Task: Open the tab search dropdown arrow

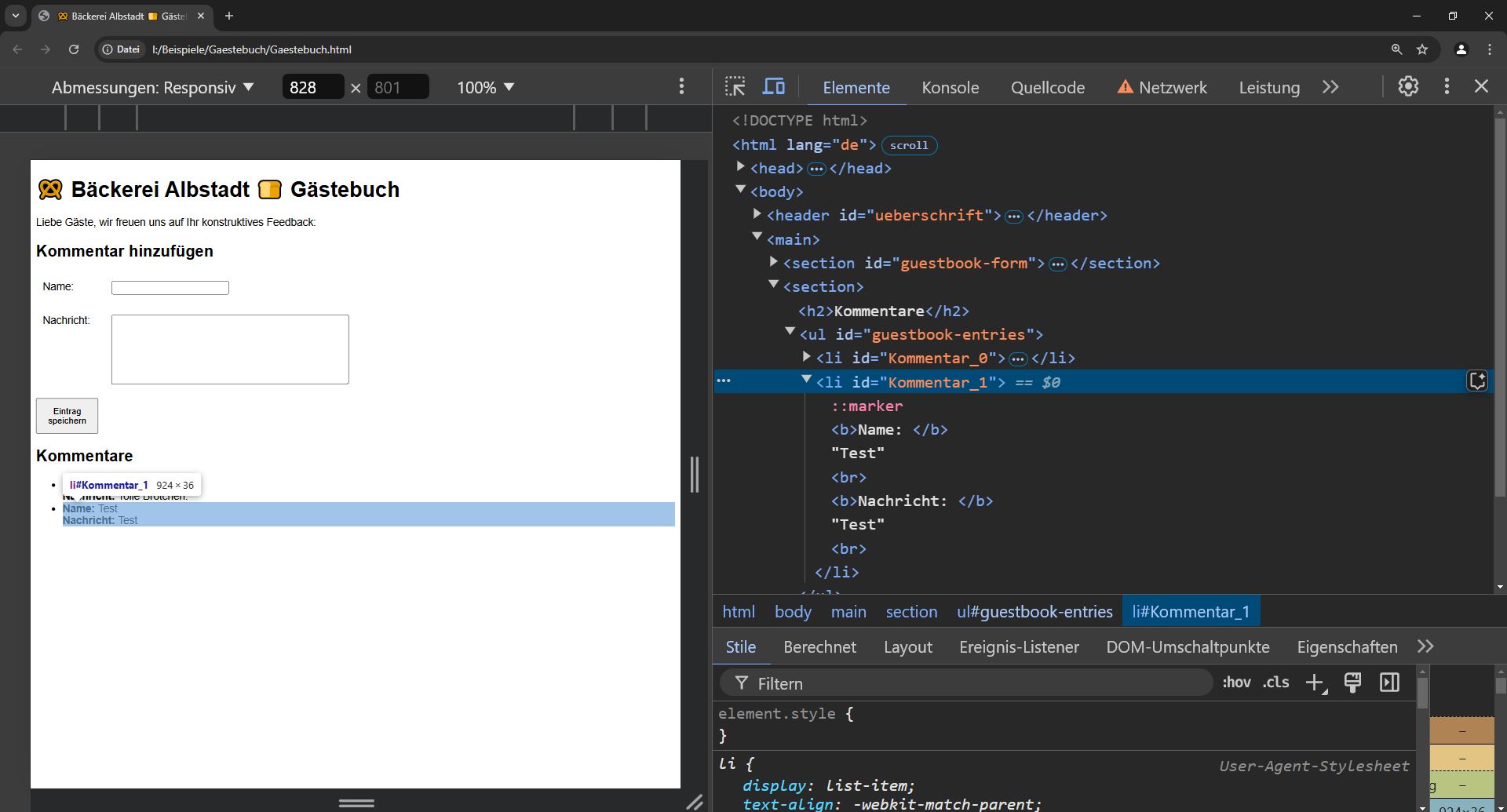Action: 16,16
